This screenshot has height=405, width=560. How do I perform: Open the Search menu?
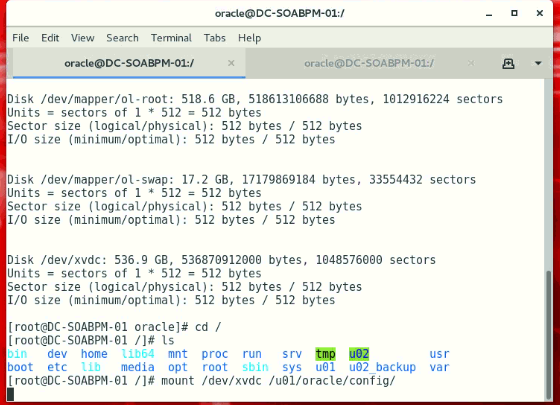click(x=122, y=38)
